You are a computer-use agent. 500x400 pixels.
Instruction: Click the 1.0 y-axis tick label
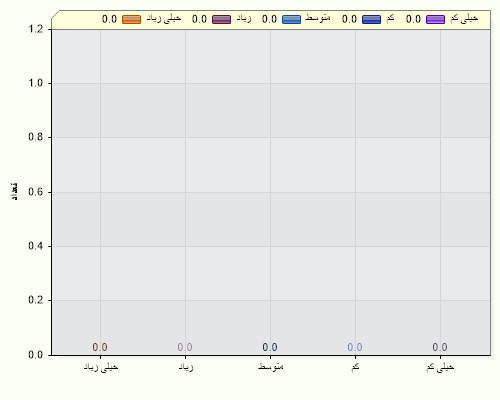click(x=36, y=83)
